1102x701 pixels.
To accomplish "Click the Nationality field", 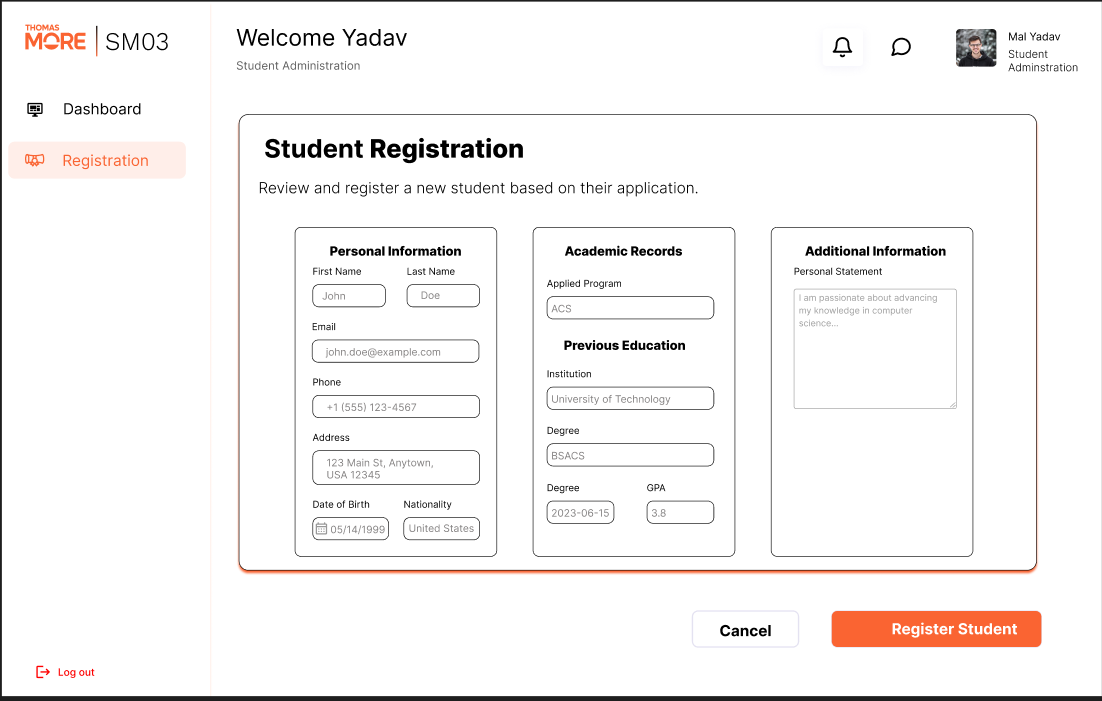I will point(441,528).
